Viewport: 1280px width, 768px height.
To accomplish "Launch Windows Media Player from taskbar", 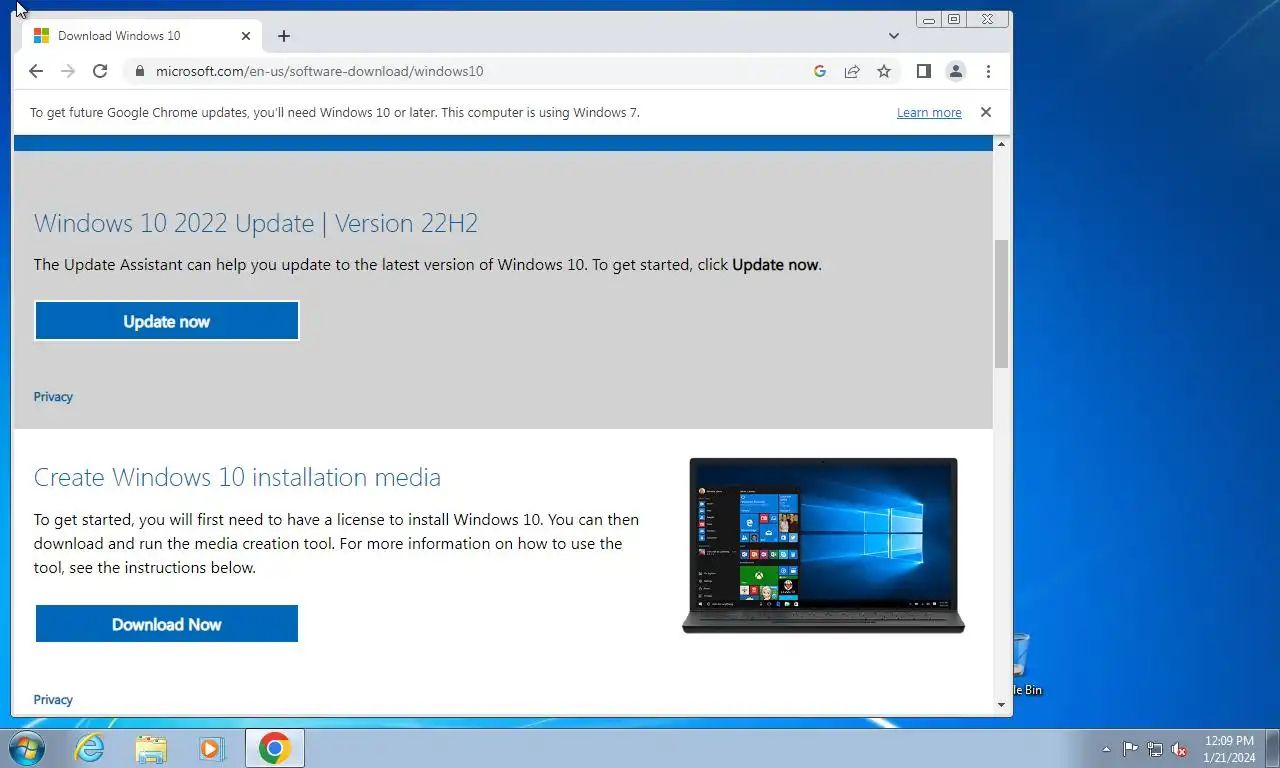I will 212,748.
